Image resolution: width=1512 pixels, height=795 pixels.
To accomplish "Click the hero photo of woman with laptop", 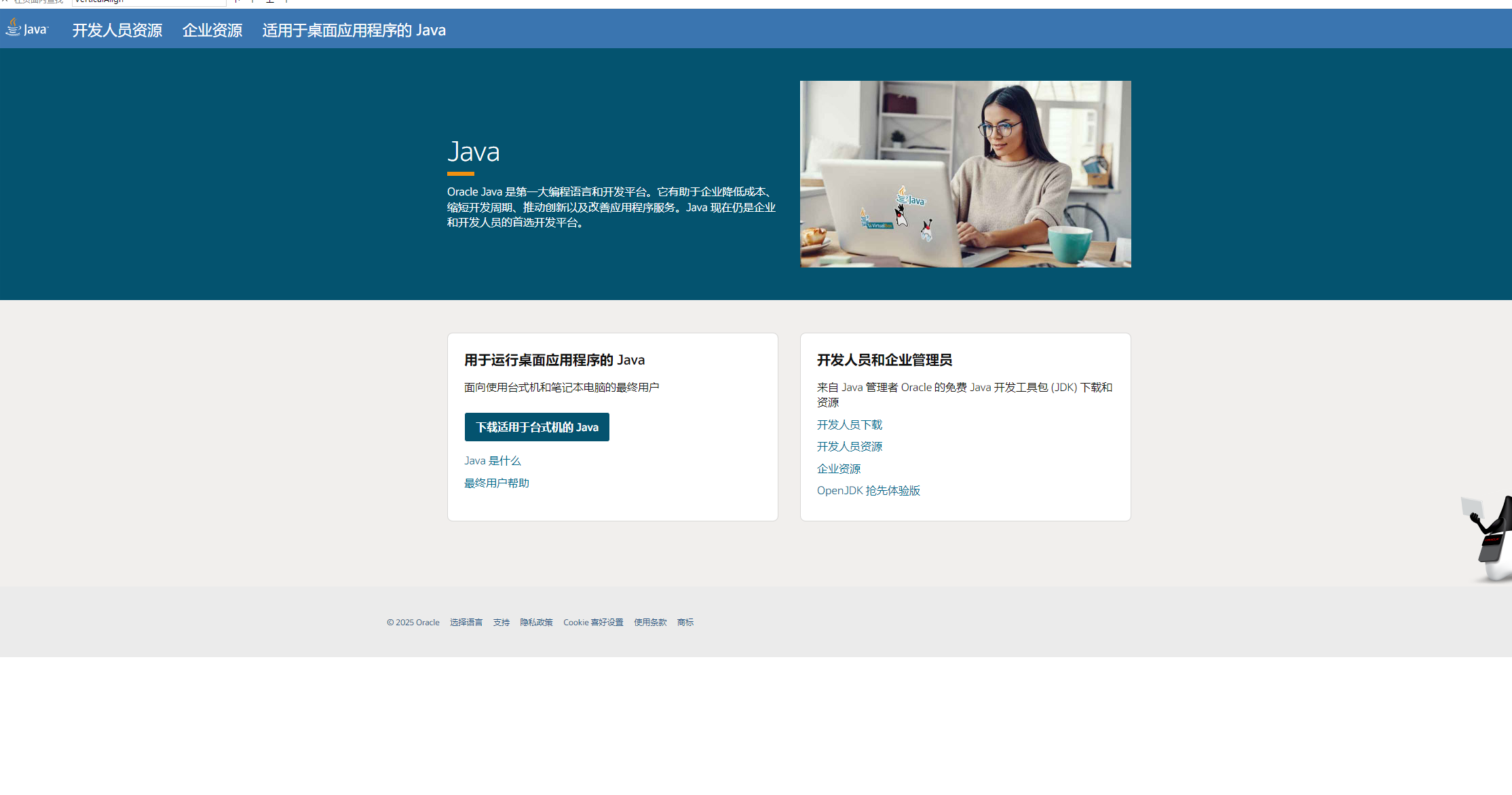I will pyautogui.click(x=965, y=174).
